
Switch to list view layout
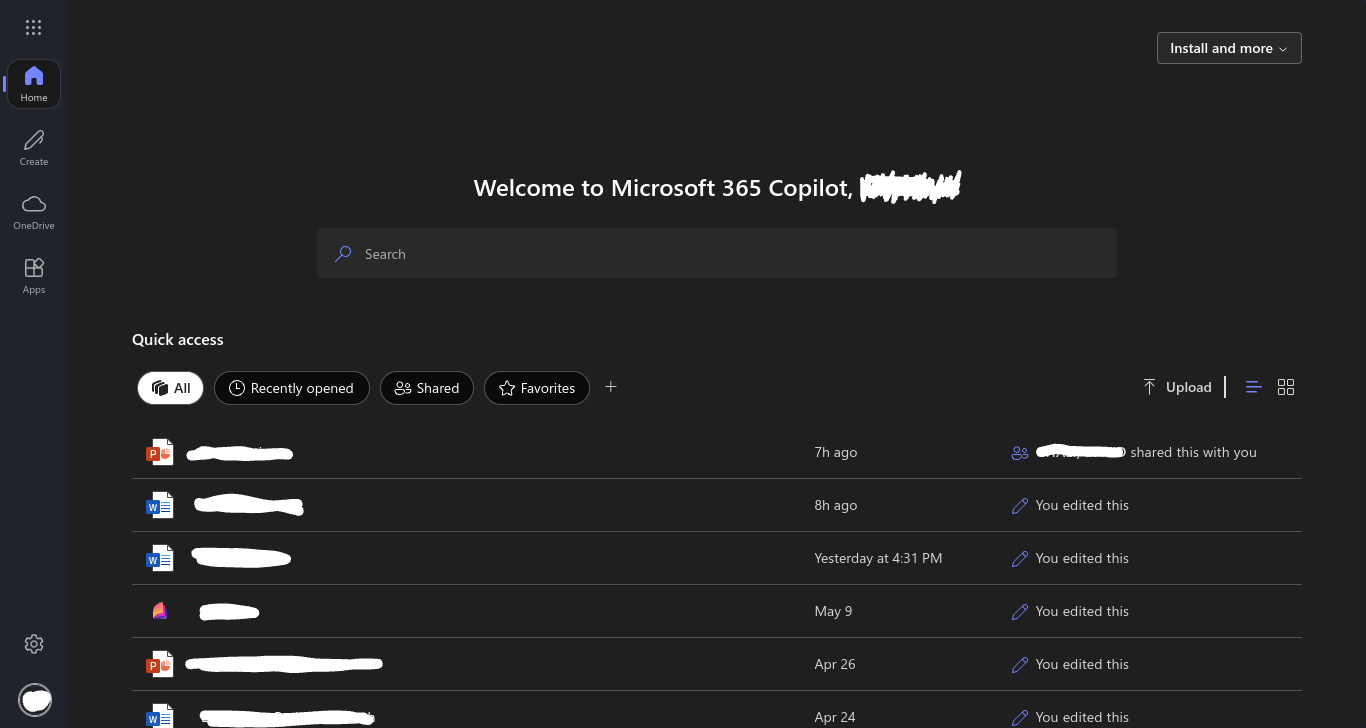1254,387
